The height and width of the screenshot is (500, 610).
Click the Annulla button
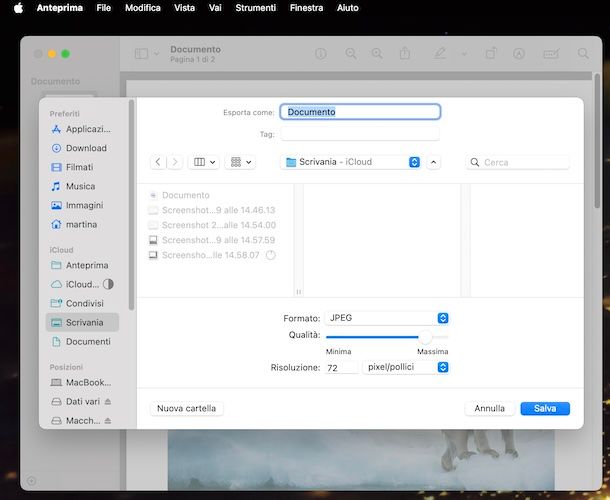[x=489, y=408]
